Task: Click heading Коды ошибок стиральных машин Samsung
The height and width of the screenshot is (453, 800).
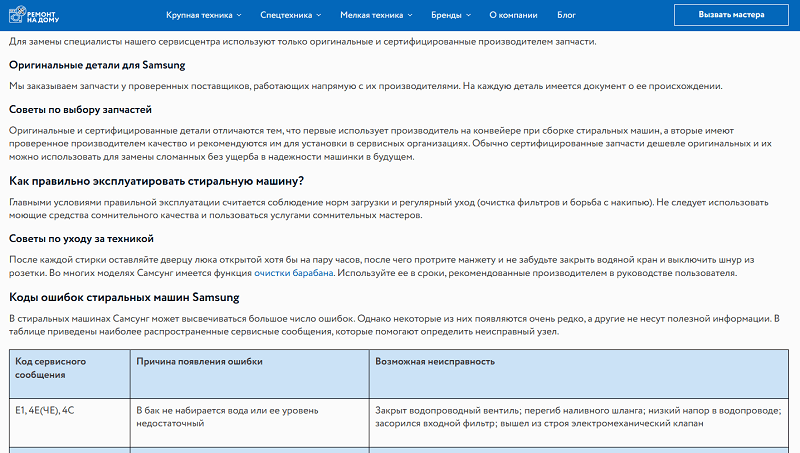Action: [x=124, y=297]
